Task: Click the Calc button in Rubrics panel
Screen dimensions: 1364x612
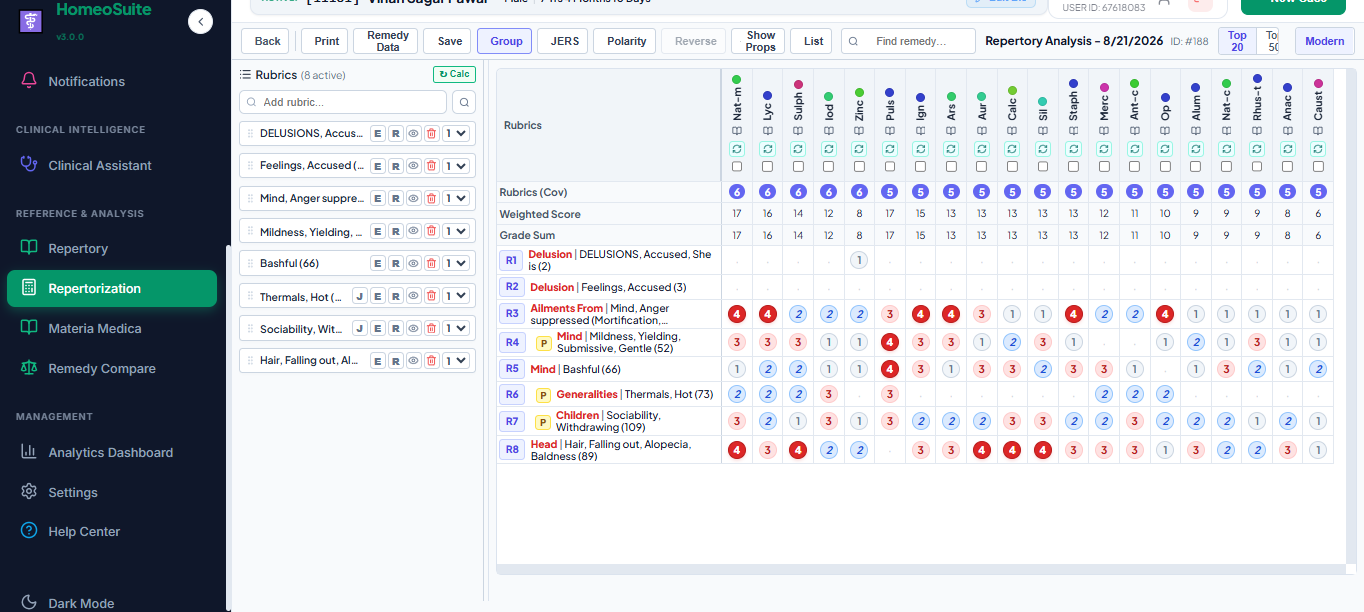Action: [x=454, y=74]
